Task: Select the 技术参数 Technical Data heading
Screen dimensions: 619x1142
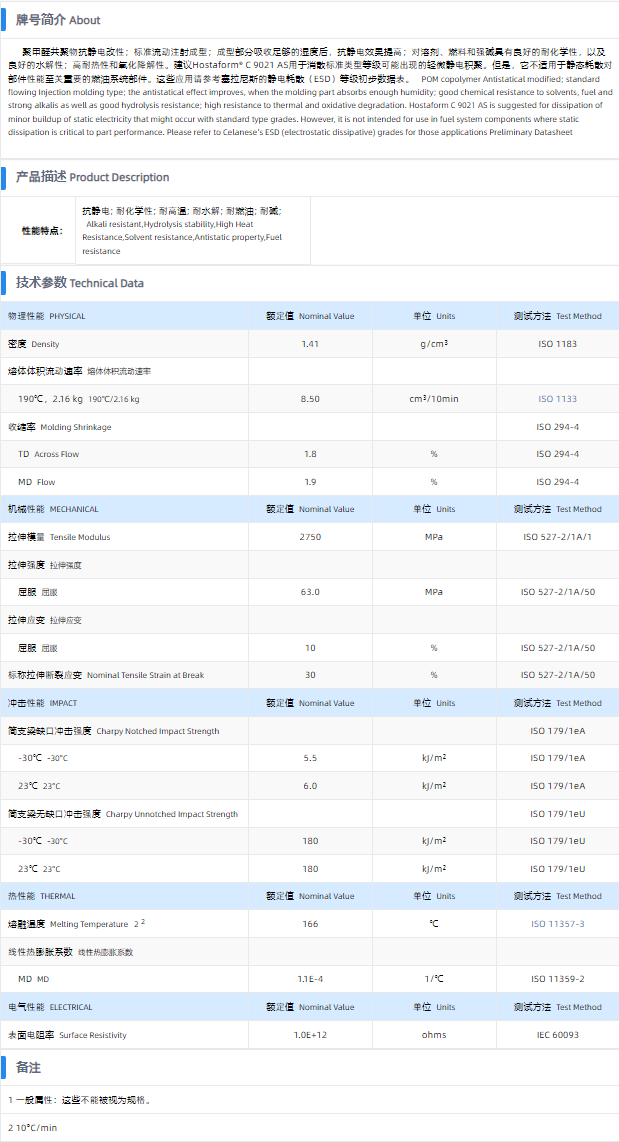Action: point(79,283)
